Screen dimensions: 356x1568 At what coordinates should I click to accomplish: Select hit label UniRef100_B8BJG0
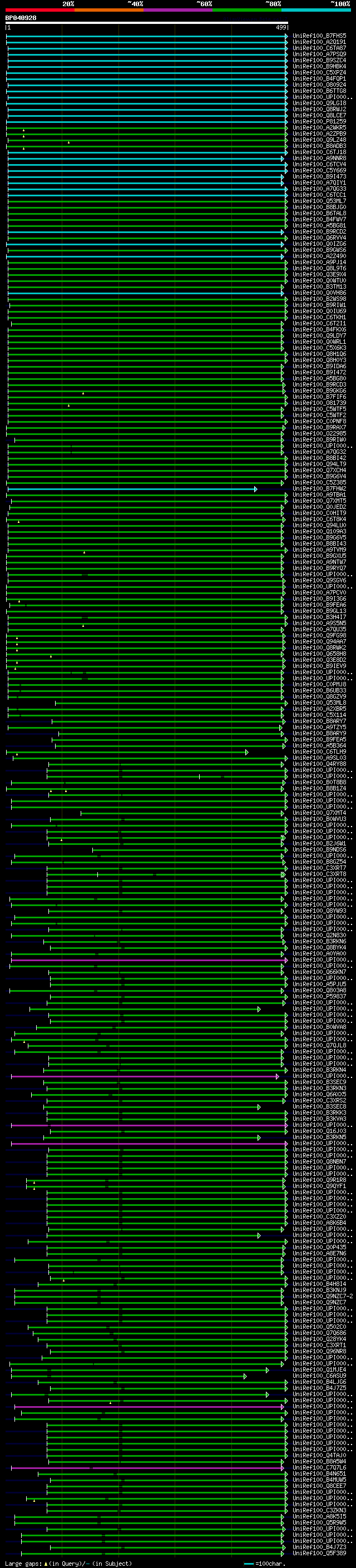(319, 207)
